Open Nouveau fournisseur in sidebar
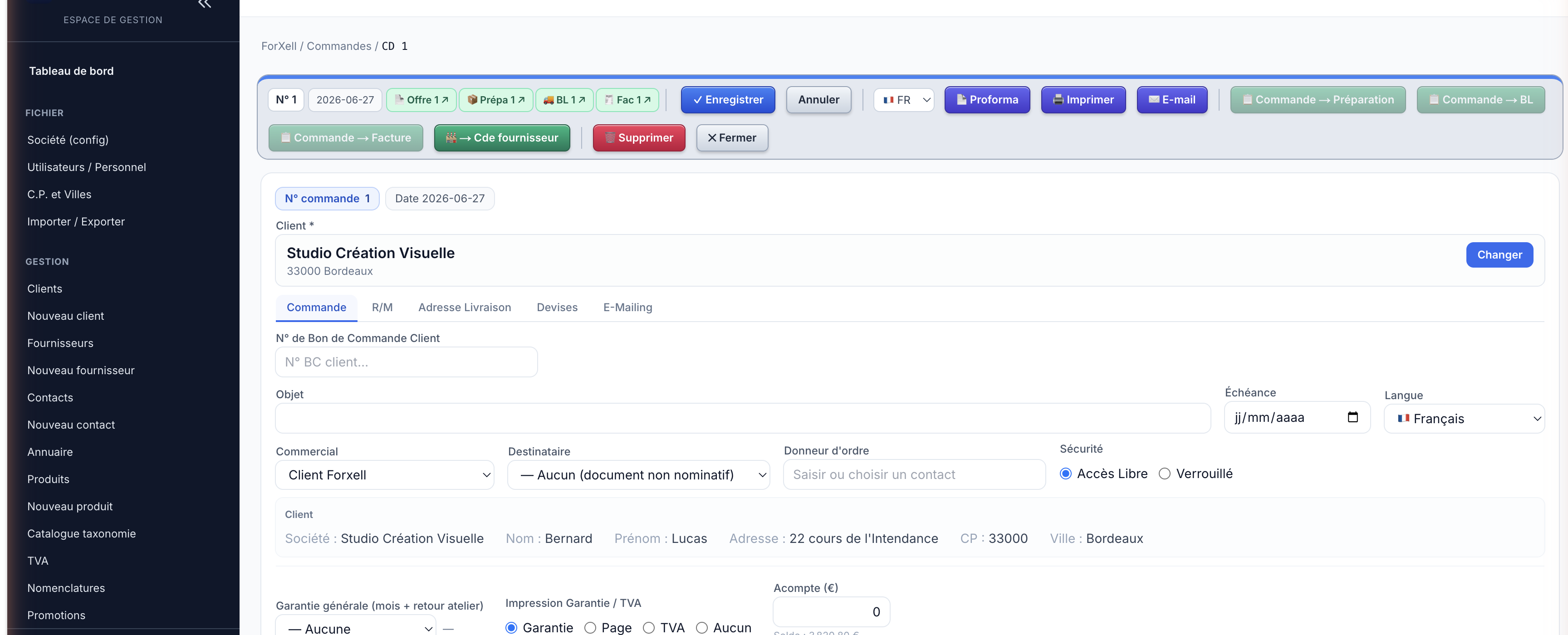Image resolution: width=1568 pixels, height=635 pixels. [80, 371]
